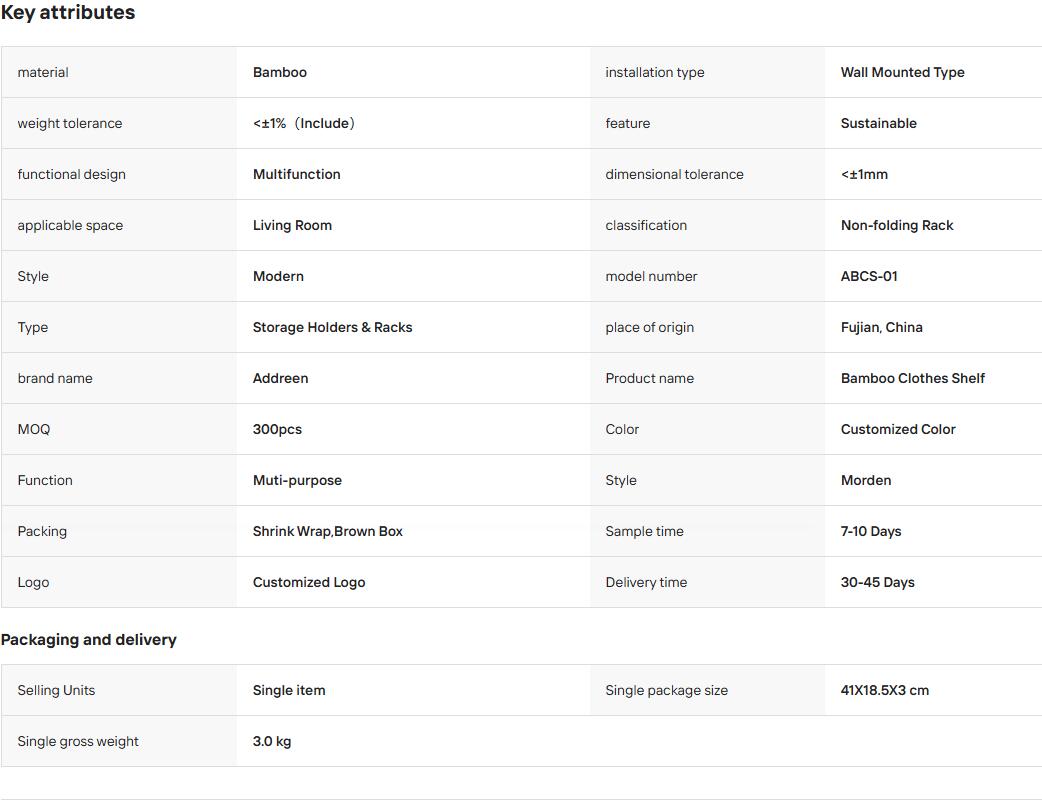Image resolution: width=1042 pixels, height=800 pixels.
Task: Click Shrink Wrap,Brown Box packing value
Action: [x=328, y=532]
